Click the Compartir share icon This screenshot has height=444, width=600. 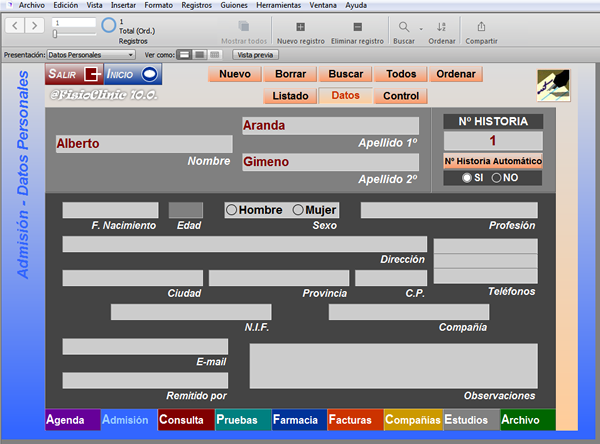click(x=481, y=26)
